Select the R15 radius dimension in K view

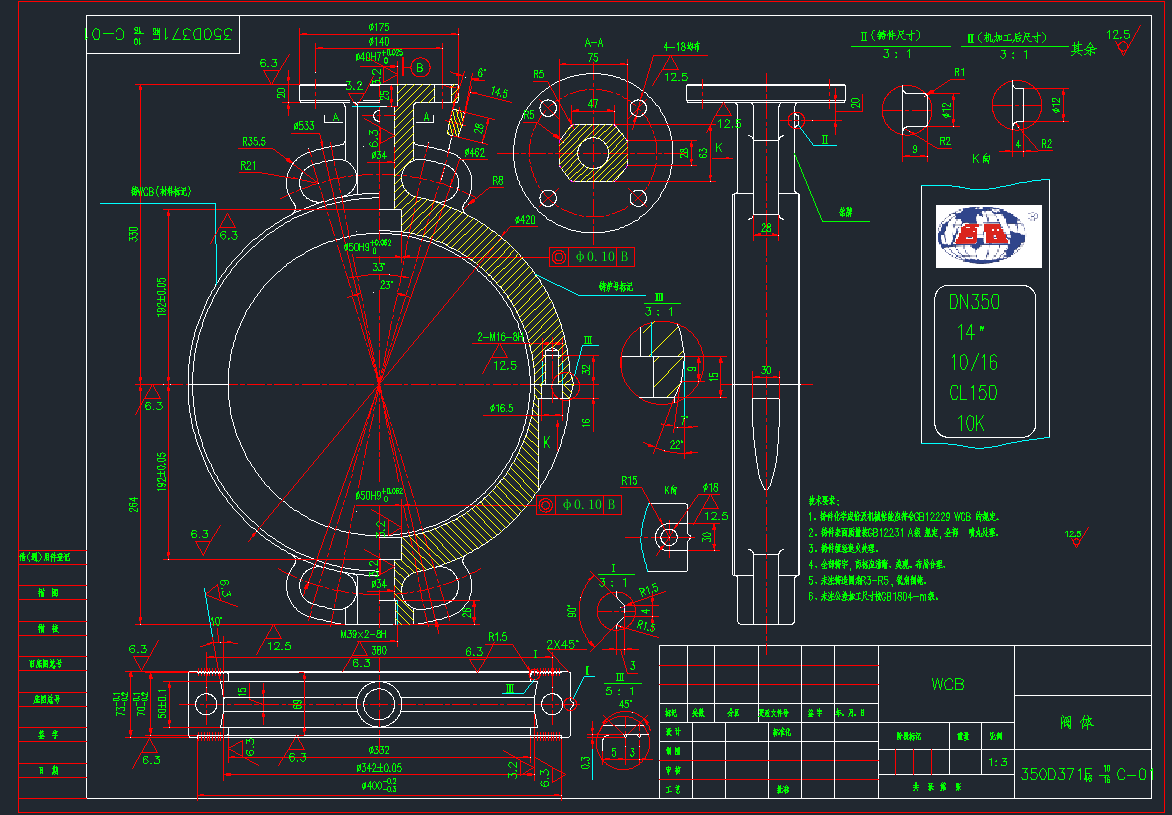(629, 481)
